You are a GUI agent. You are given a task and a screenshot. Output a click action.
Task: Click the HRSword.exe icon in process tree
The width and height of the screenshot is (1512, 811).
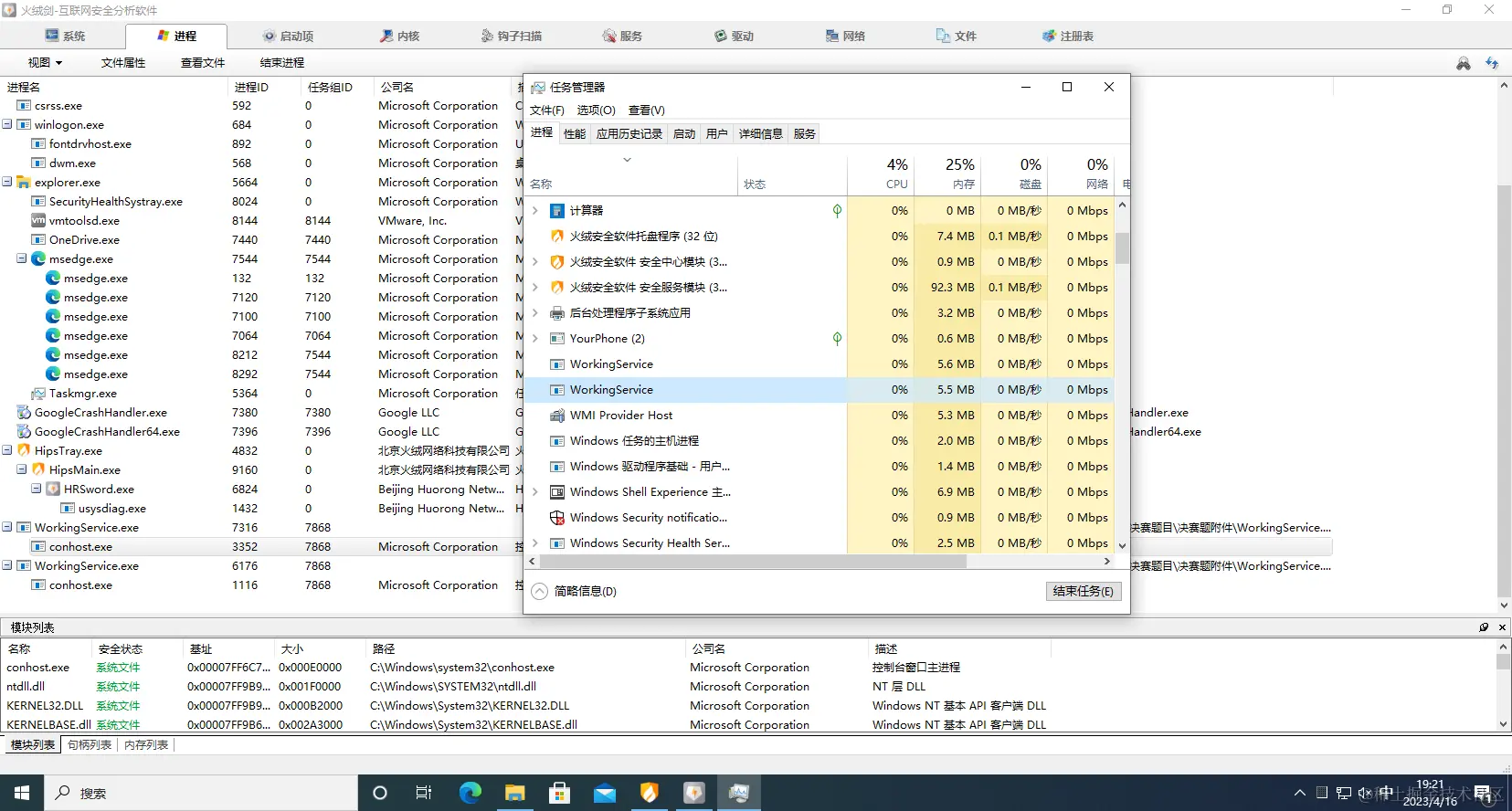[x=53, y=490]
